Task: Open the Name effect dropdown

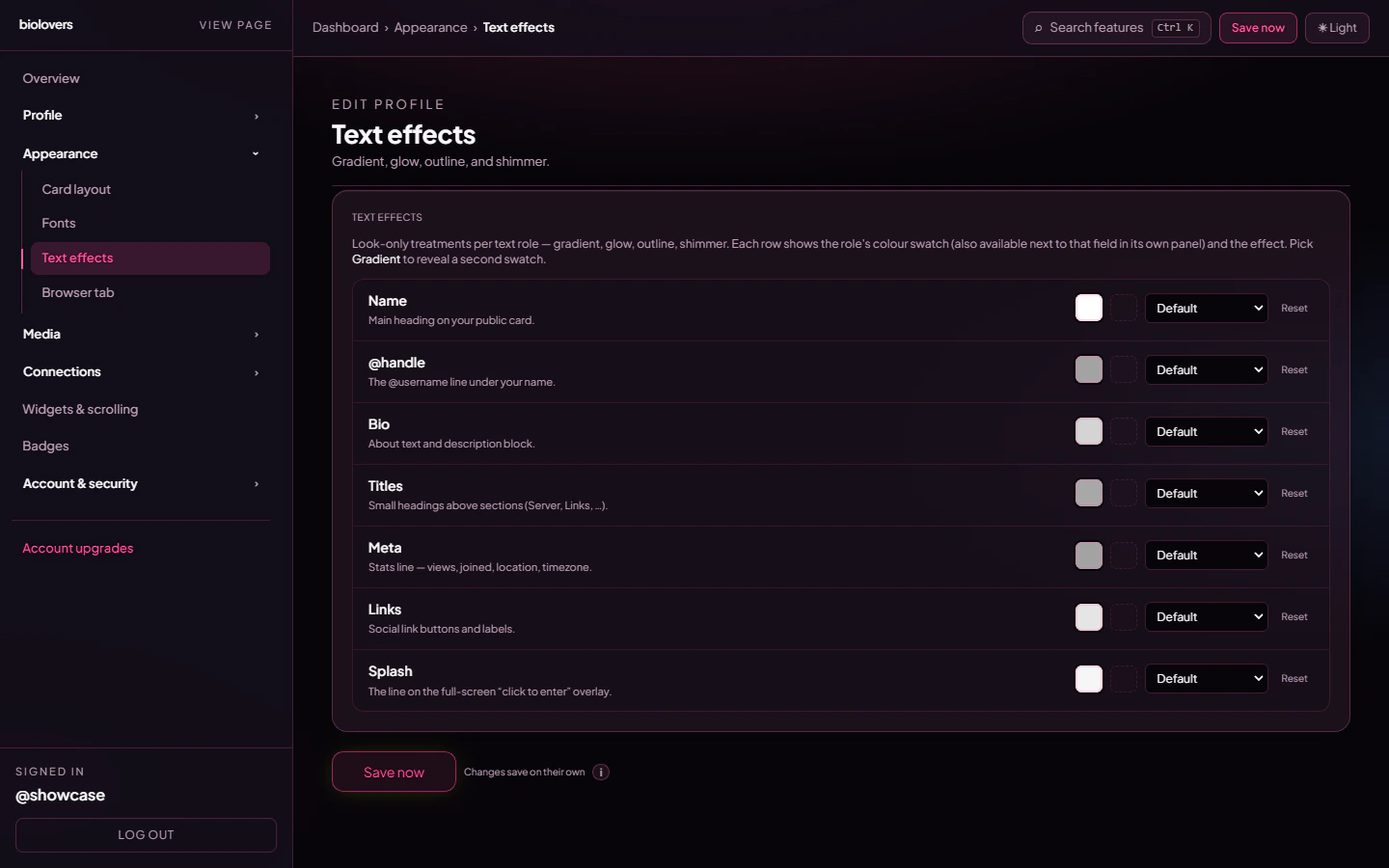Action: [x=1206, y=308]
